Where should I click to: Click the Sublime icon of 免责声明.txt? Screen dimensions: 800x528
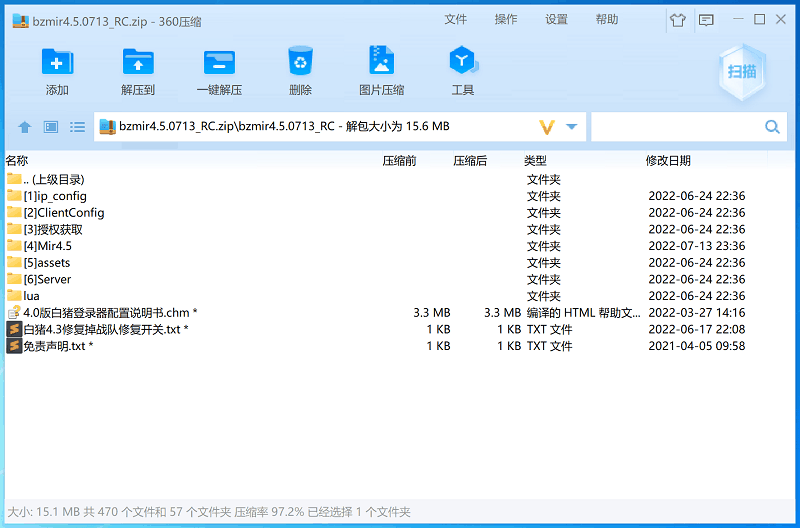click(x=14, y=345)
